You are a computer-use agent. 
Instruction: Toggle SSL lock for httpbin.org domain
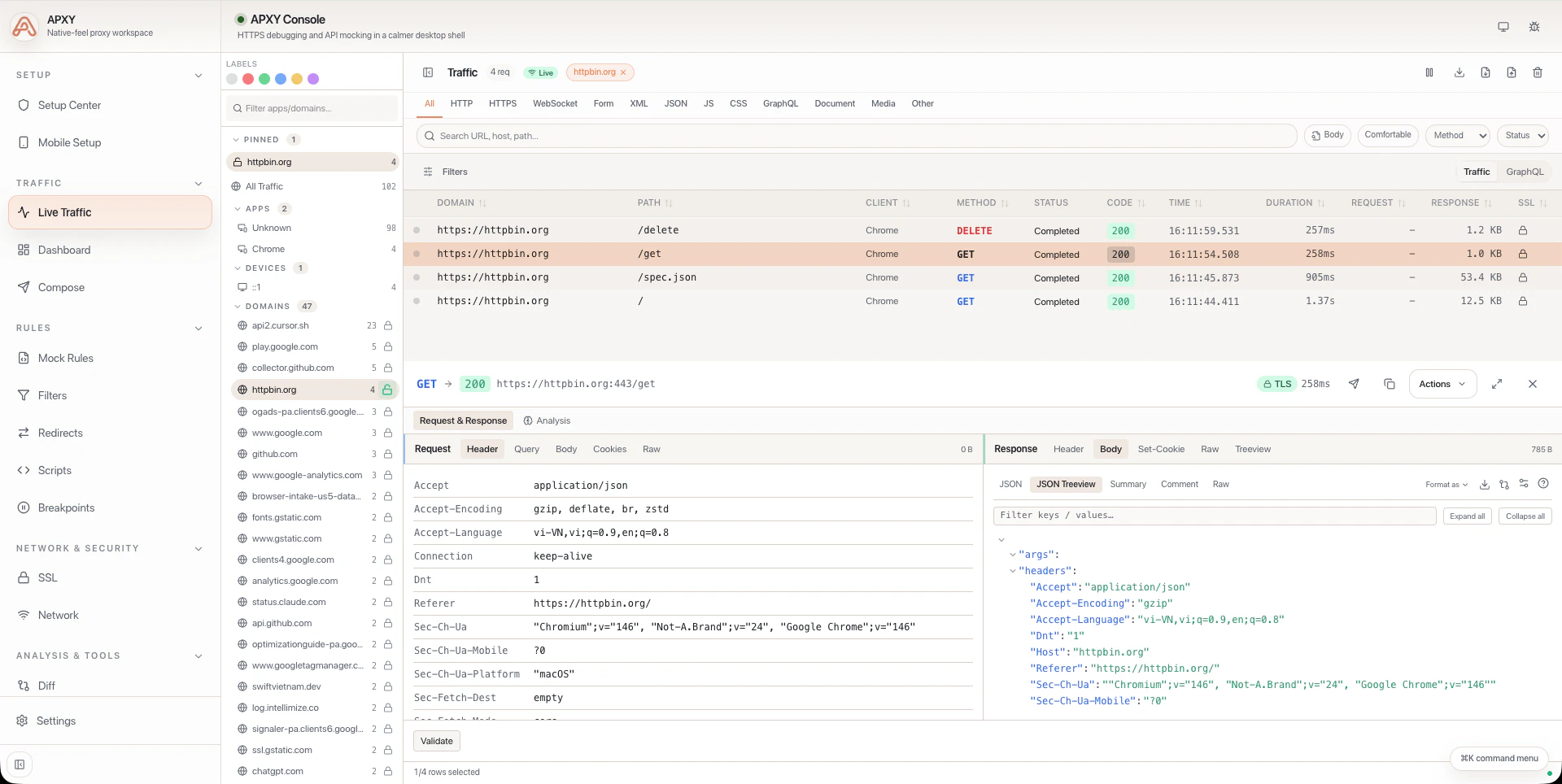point(388,390)
